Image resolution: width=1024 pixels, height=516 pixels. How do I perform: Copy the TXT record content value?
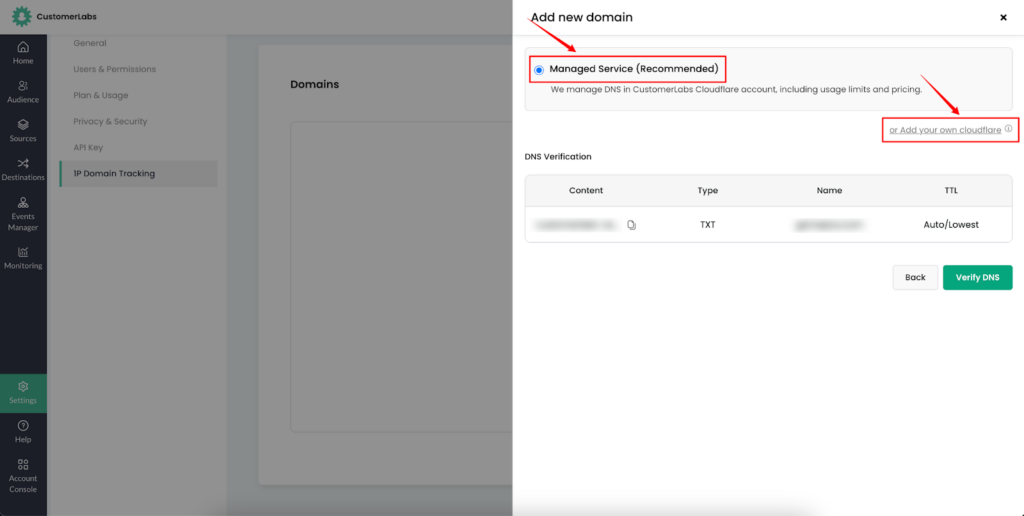coord(631,225)
